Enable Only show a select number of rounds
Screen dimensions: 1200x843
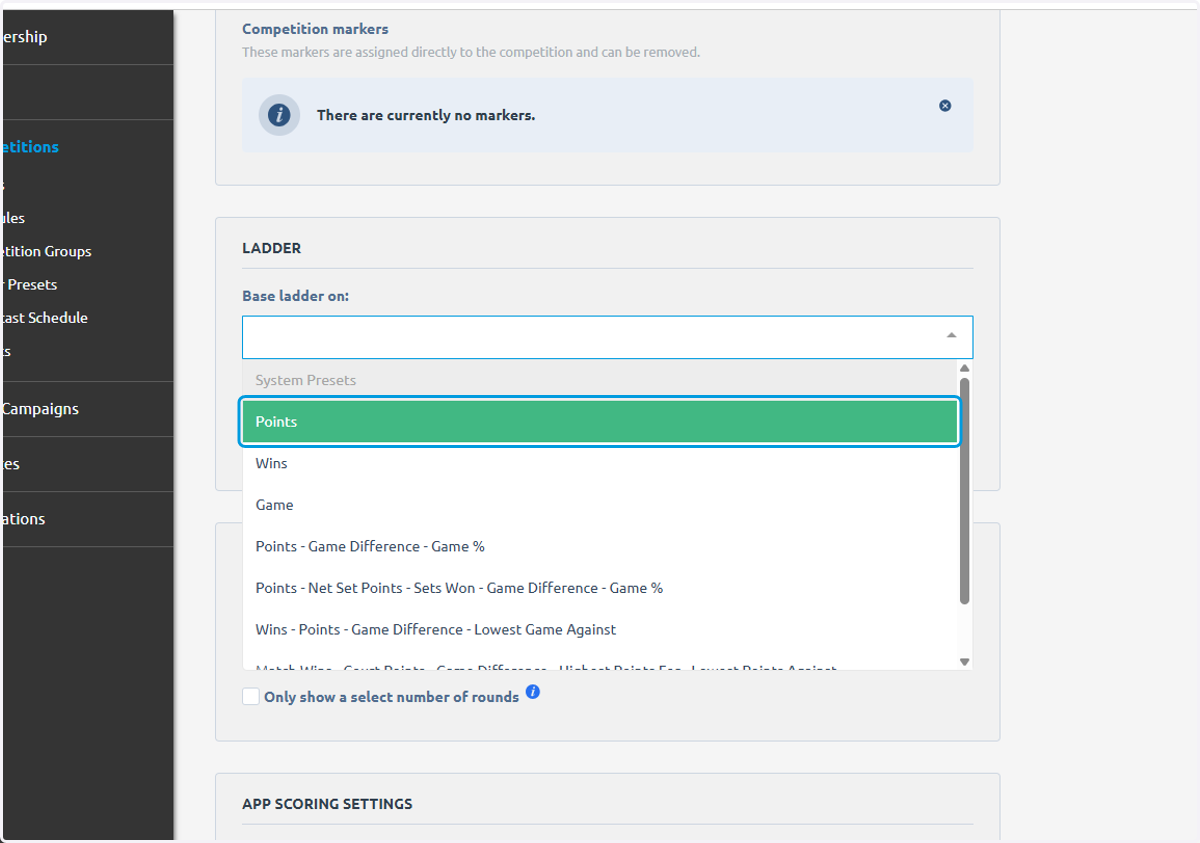click(x=251, y=696)
